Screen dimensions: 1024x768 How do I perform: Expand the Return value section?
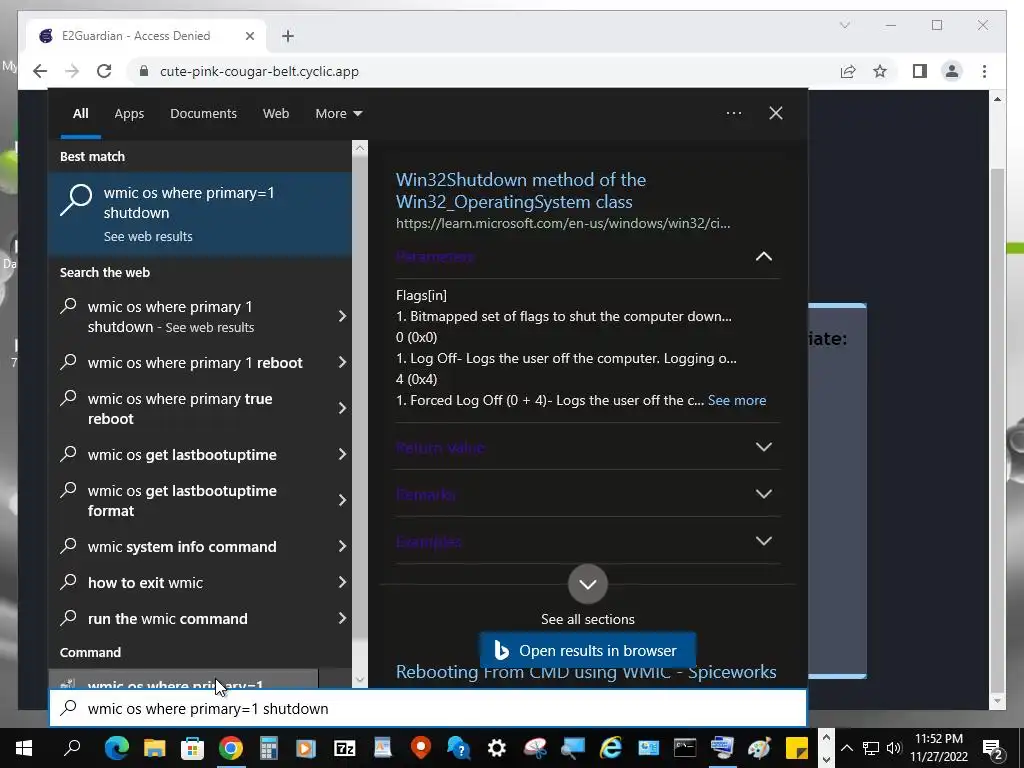click(763, 447)
